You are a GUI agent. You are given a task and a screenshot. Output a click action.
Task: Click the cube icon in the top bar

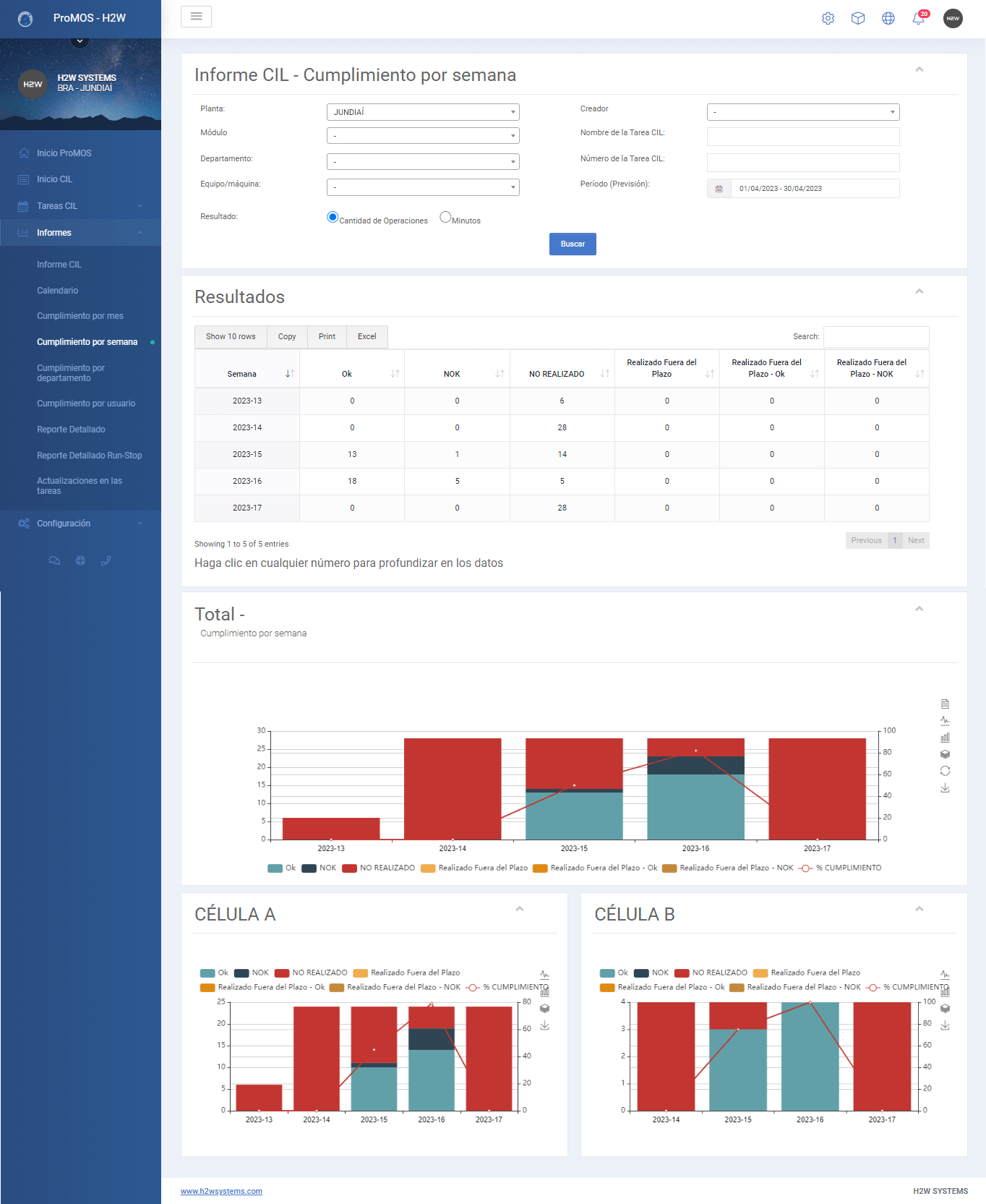point(858,18)
